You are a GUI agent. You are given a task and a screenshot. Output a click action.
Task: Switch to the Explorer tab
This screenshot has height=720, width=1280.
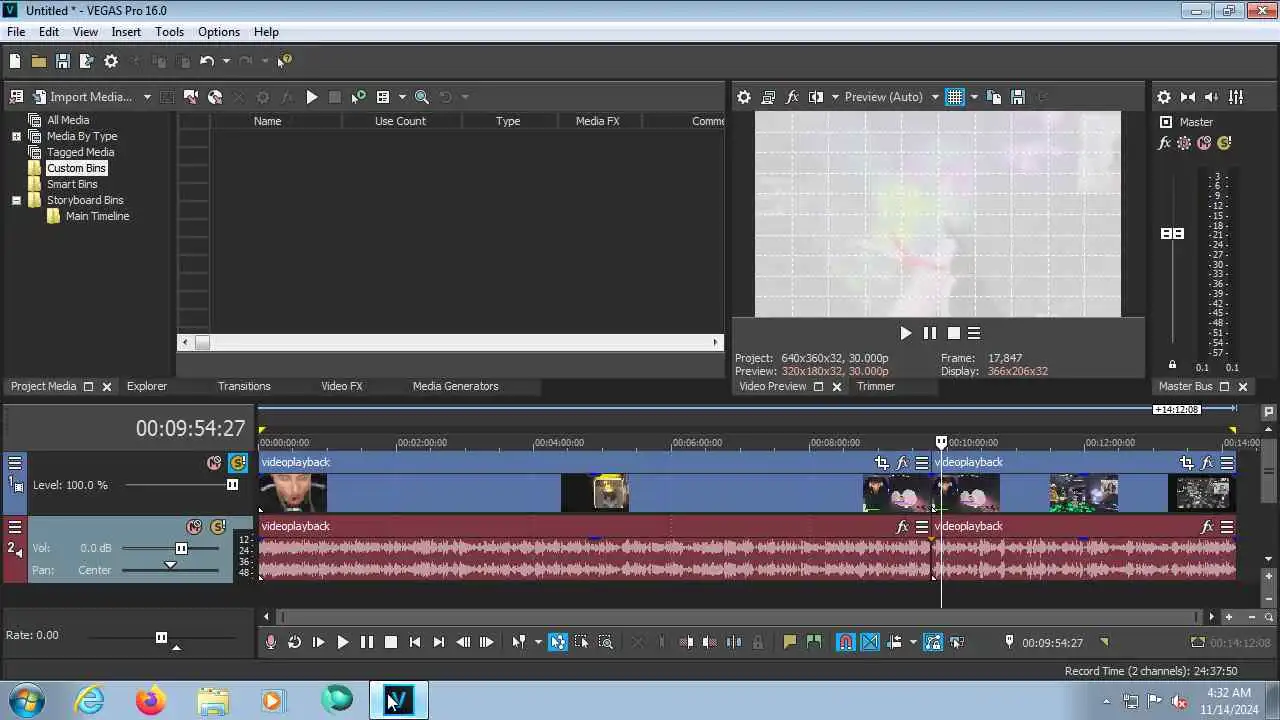pos(147,386)
